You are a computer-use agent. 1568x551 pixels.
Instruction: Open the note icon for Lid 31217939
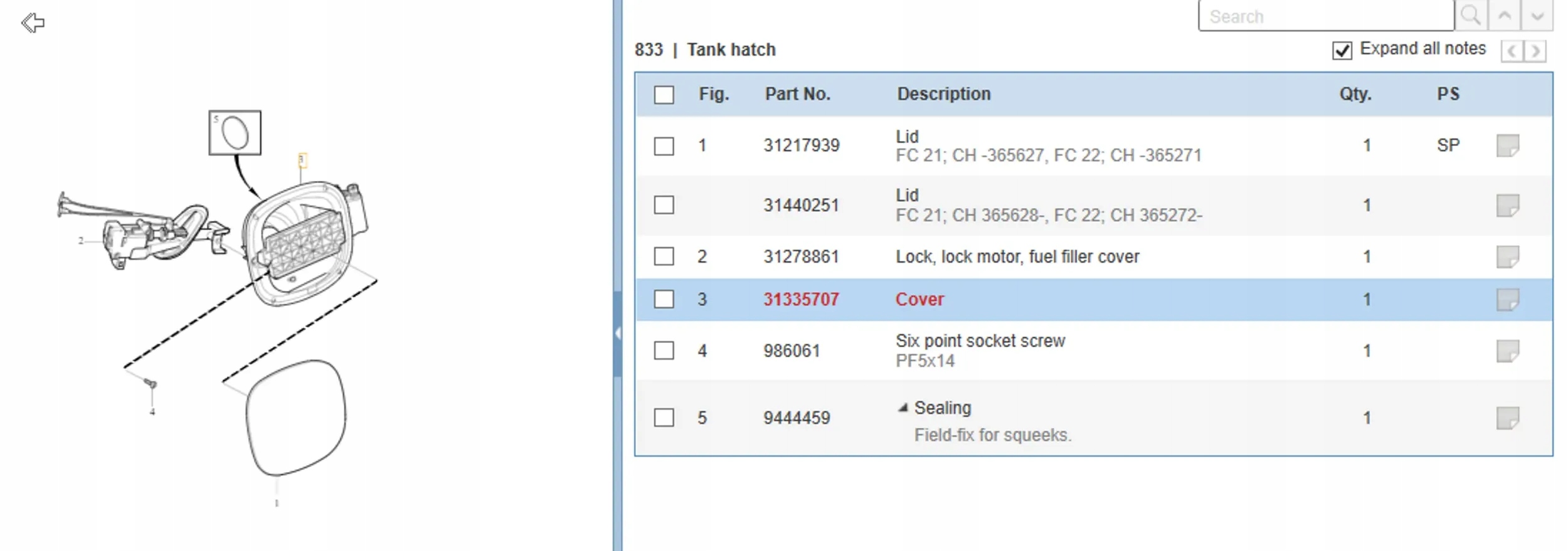pos(1507,145)
